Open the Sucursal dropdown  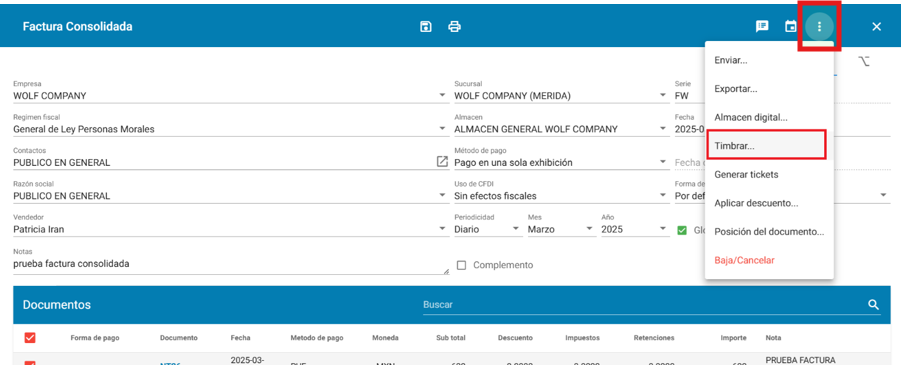pyautogui.click(x=663, y=95)
